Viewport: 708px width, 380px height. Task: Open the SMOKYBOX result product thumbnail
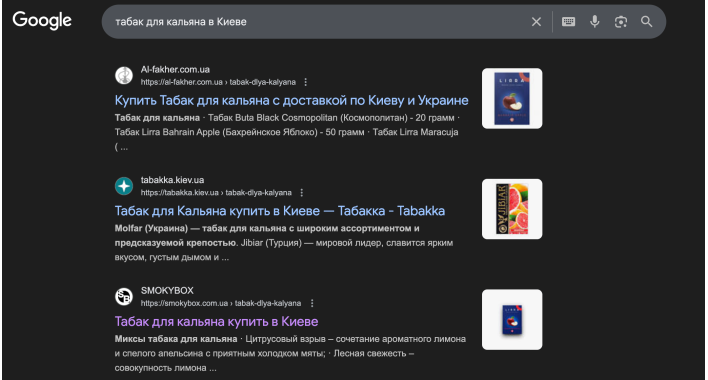512,320
